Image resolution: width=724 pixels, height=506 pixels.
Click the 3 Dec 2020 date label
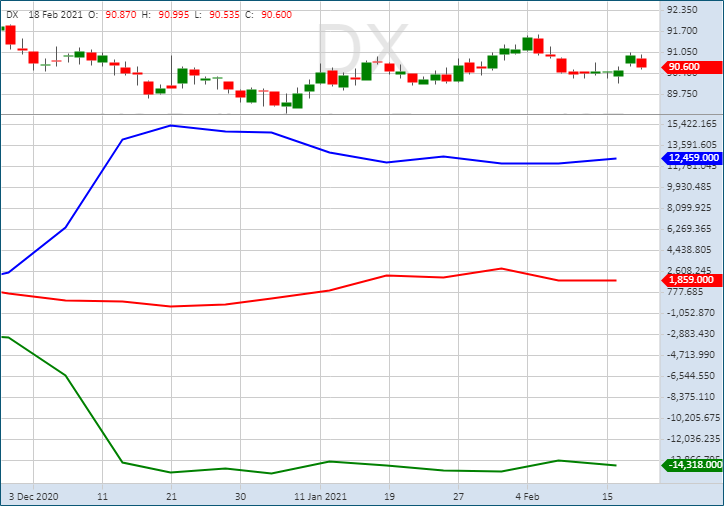point(33,497)
